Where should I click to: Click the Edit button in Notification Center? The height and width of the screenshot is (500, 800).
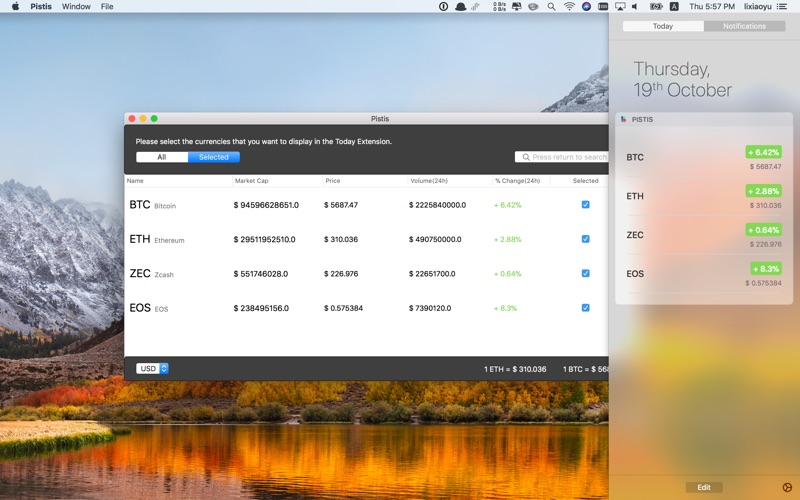[x=704, y=487]
